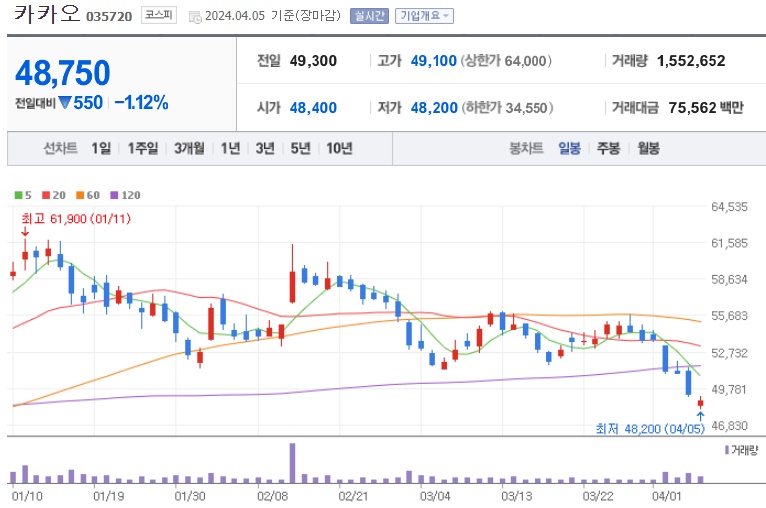Click the lower limit price 34,550
766x508 pixels.
[526, 107]
